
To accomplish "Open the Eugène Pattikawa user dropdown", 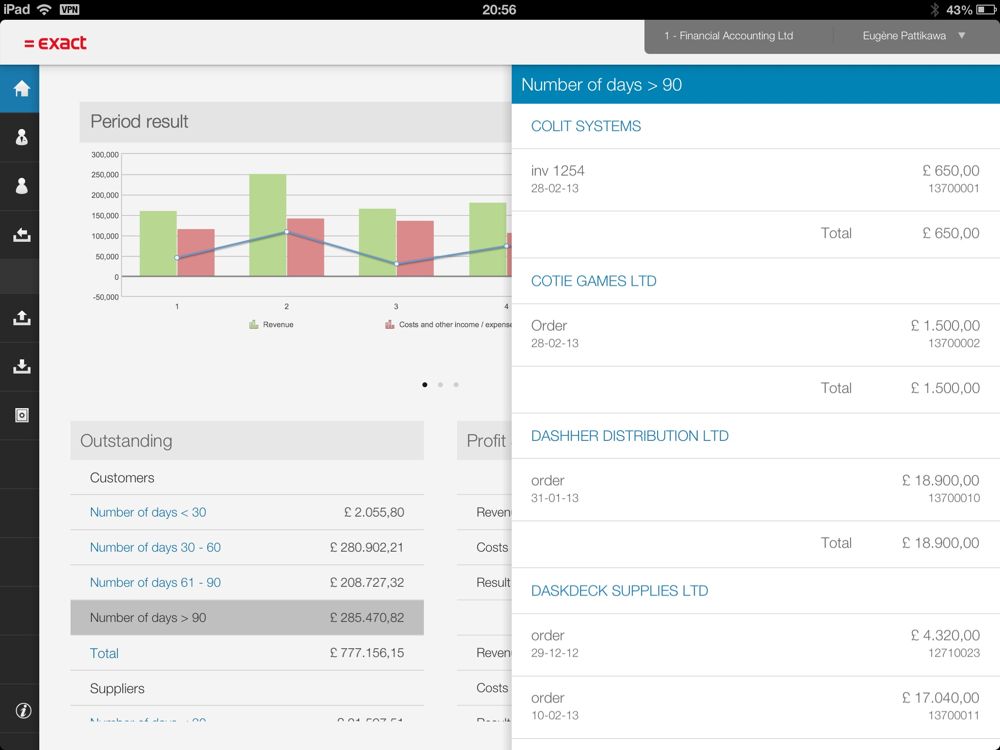I will [x=913, y=36].
